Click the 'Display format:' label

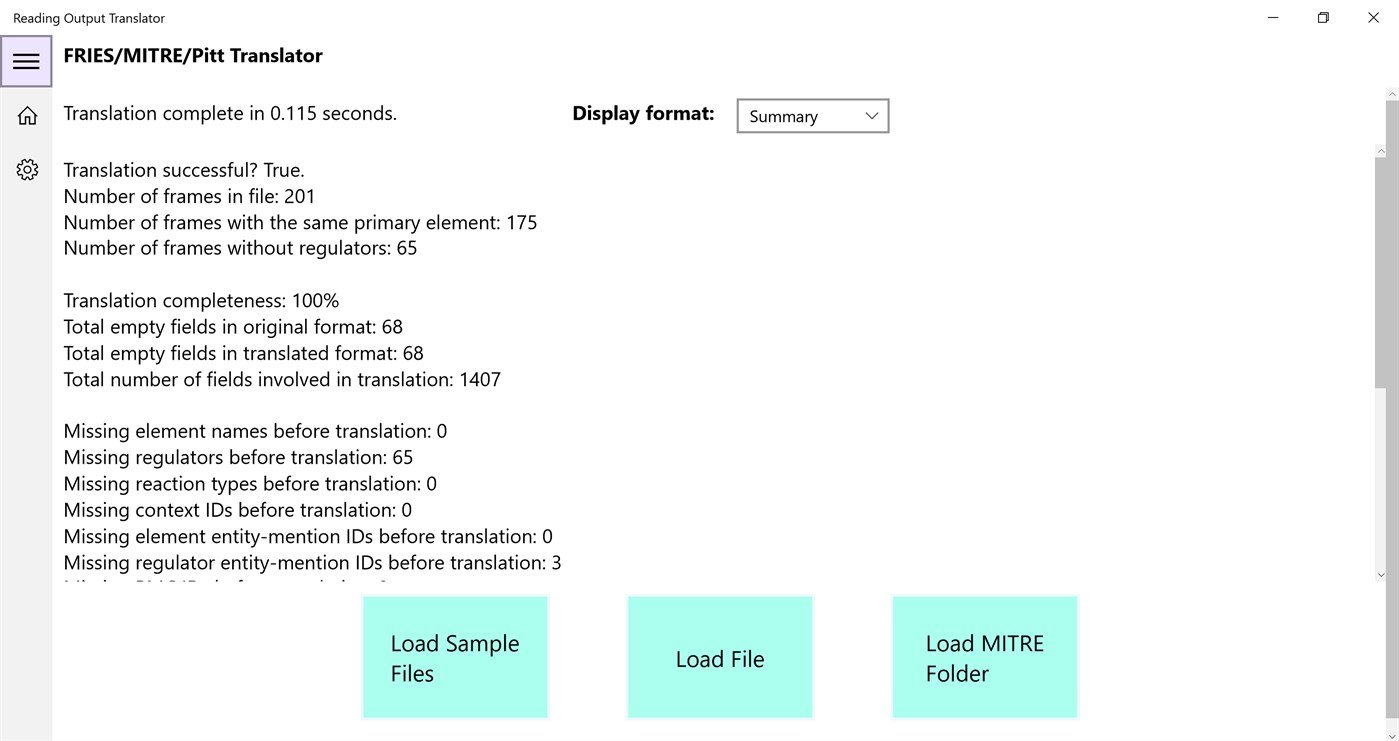point(643,114)
